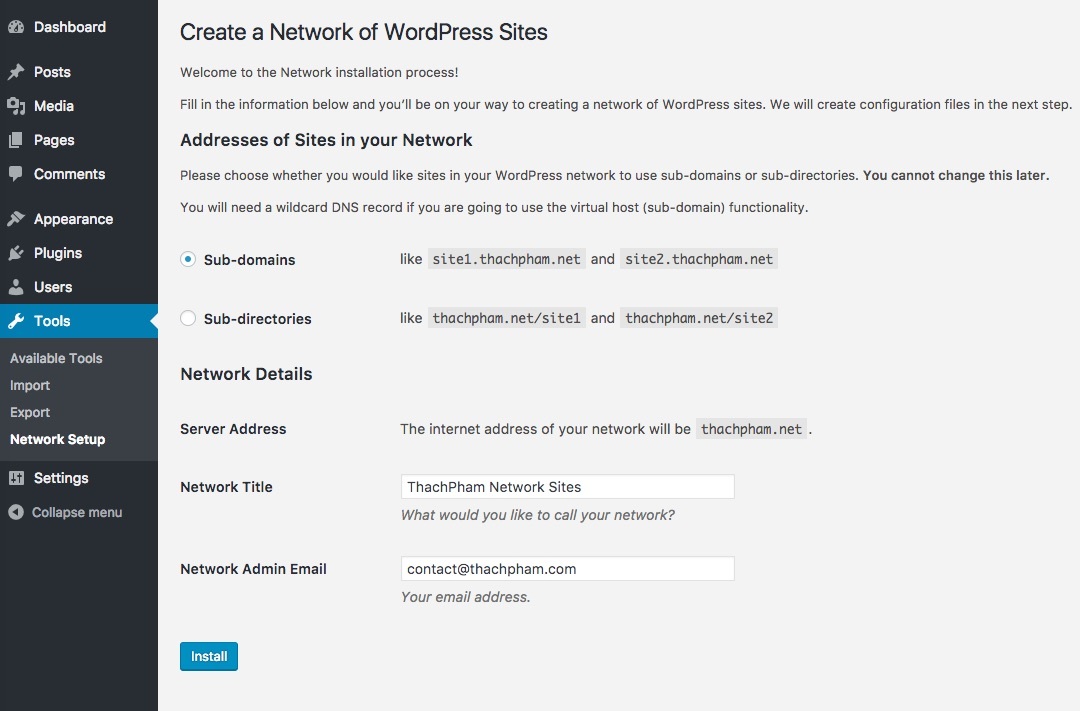Viewport: 1080px width, 711px height.
Task: Click the 'You cannot change this later.' warning
Action: (x=956, y=176)
